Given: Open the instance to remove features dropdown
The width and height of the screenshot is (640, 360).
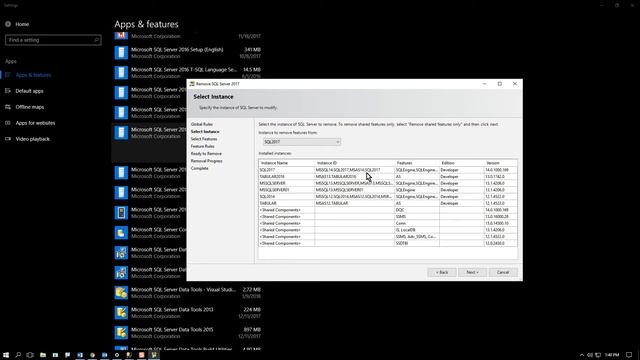Looking at the screenshot, I should coord(302,142).
